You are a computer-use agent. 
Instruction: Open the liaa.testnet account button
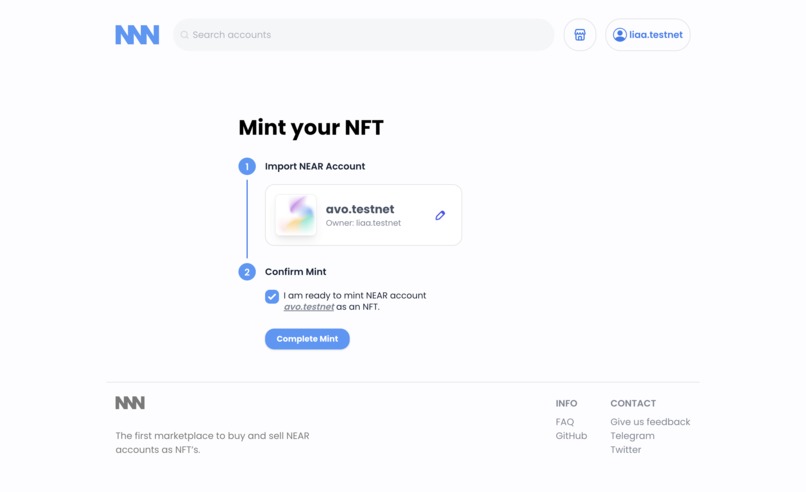click(x=648, y=35)
